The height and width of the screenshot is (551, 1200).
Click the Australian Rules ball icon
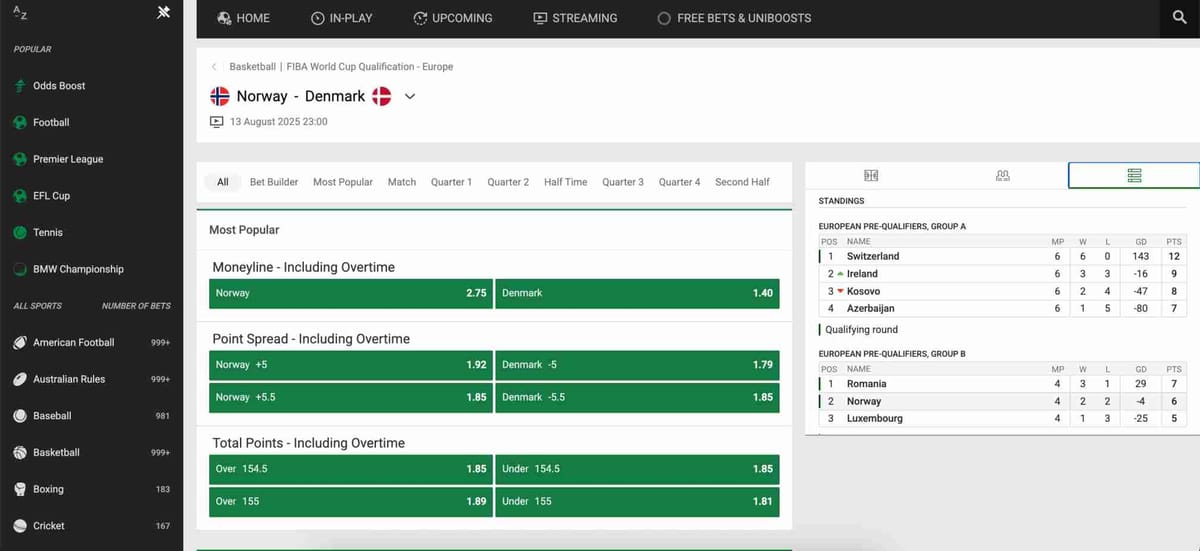point(20,379)
